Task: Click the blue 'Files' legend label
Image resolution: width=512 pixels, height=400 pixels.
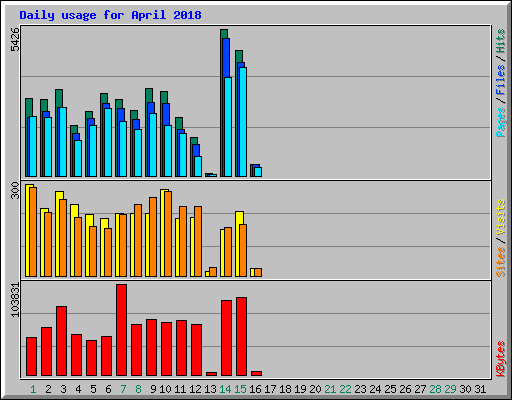Action: (501, 80)
